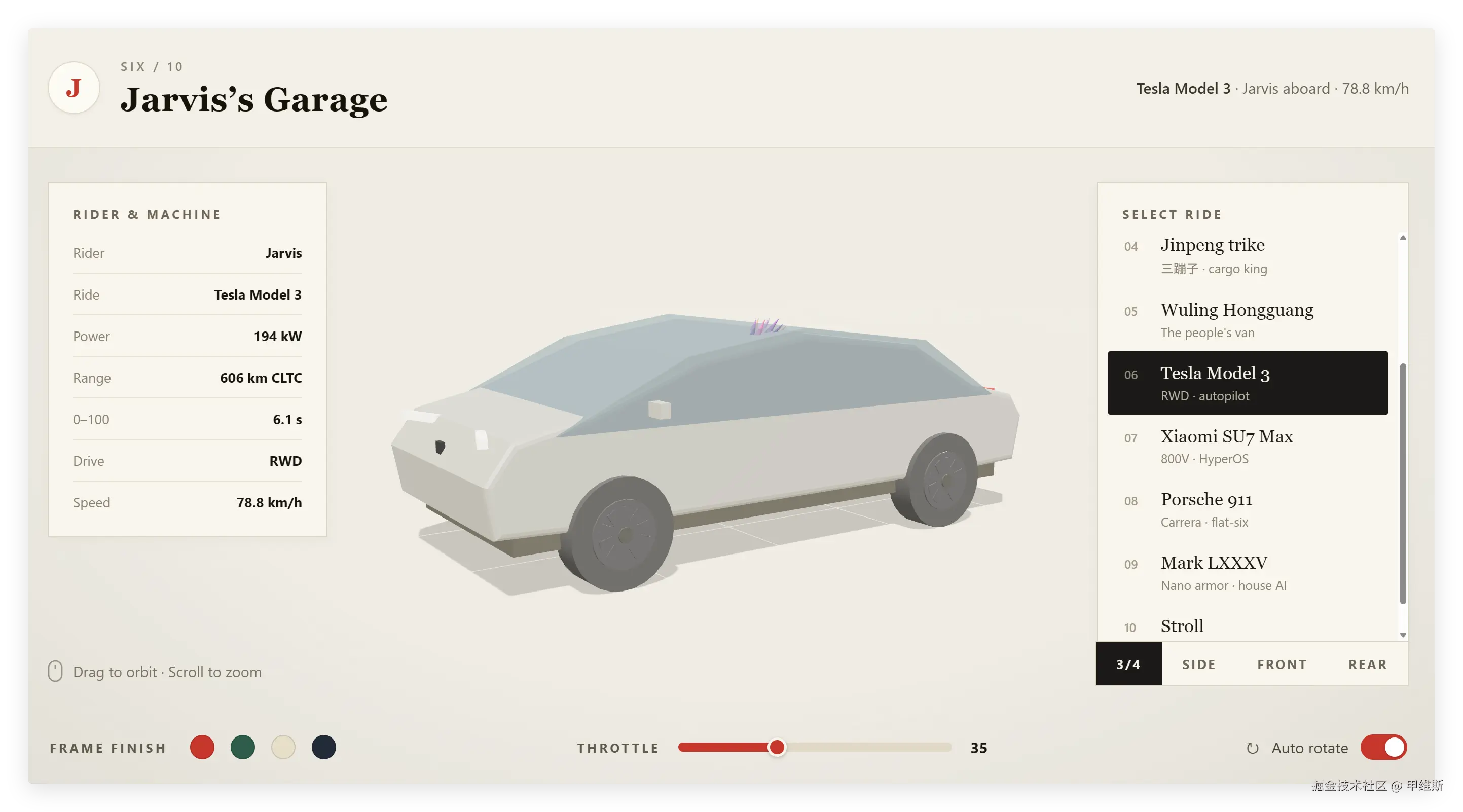Apply the red frame finish
Screen dimensions: 1463x812
click(202, 747)
